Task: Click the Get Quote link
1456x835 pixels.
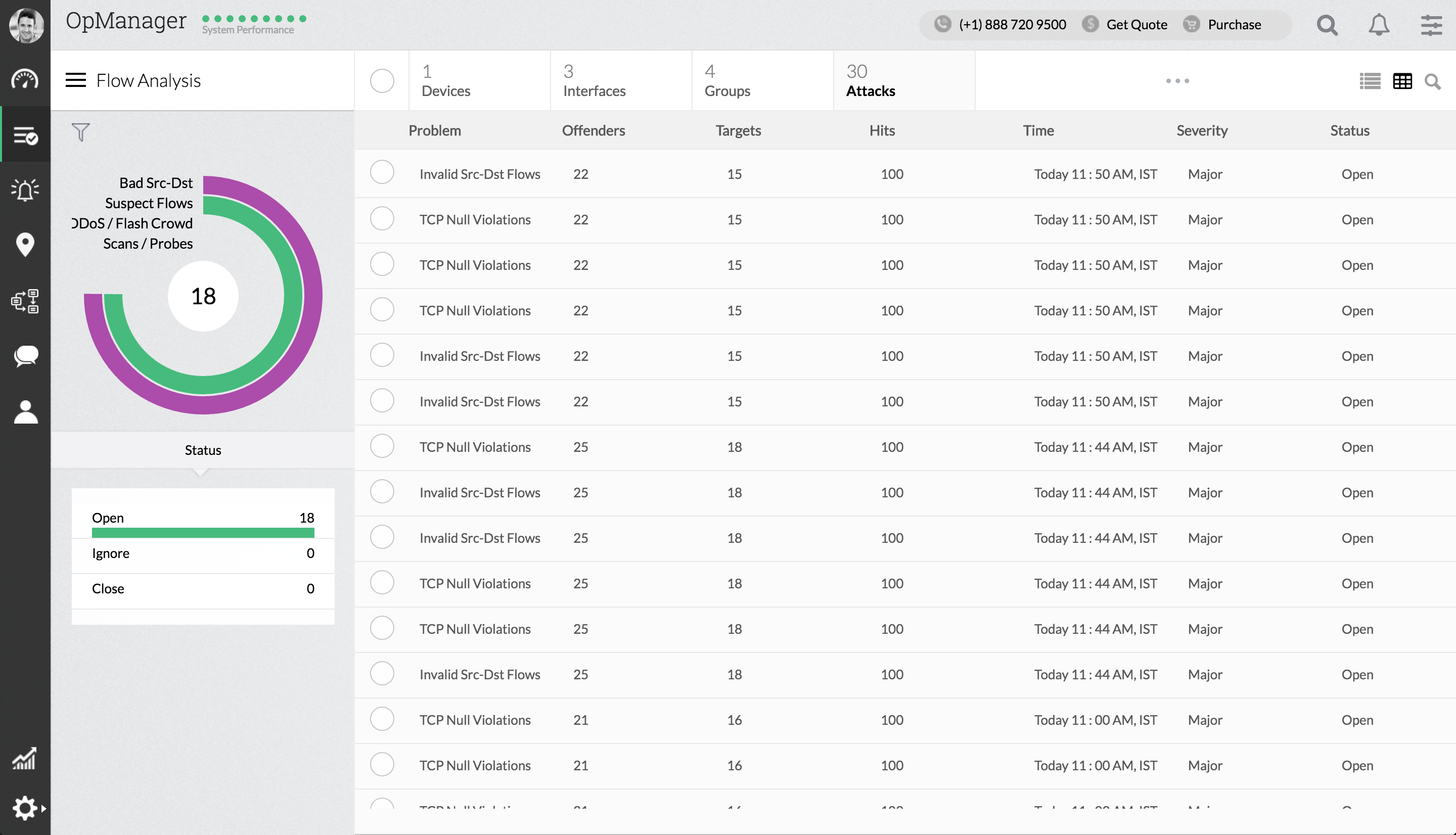Action: point(1136,25)
